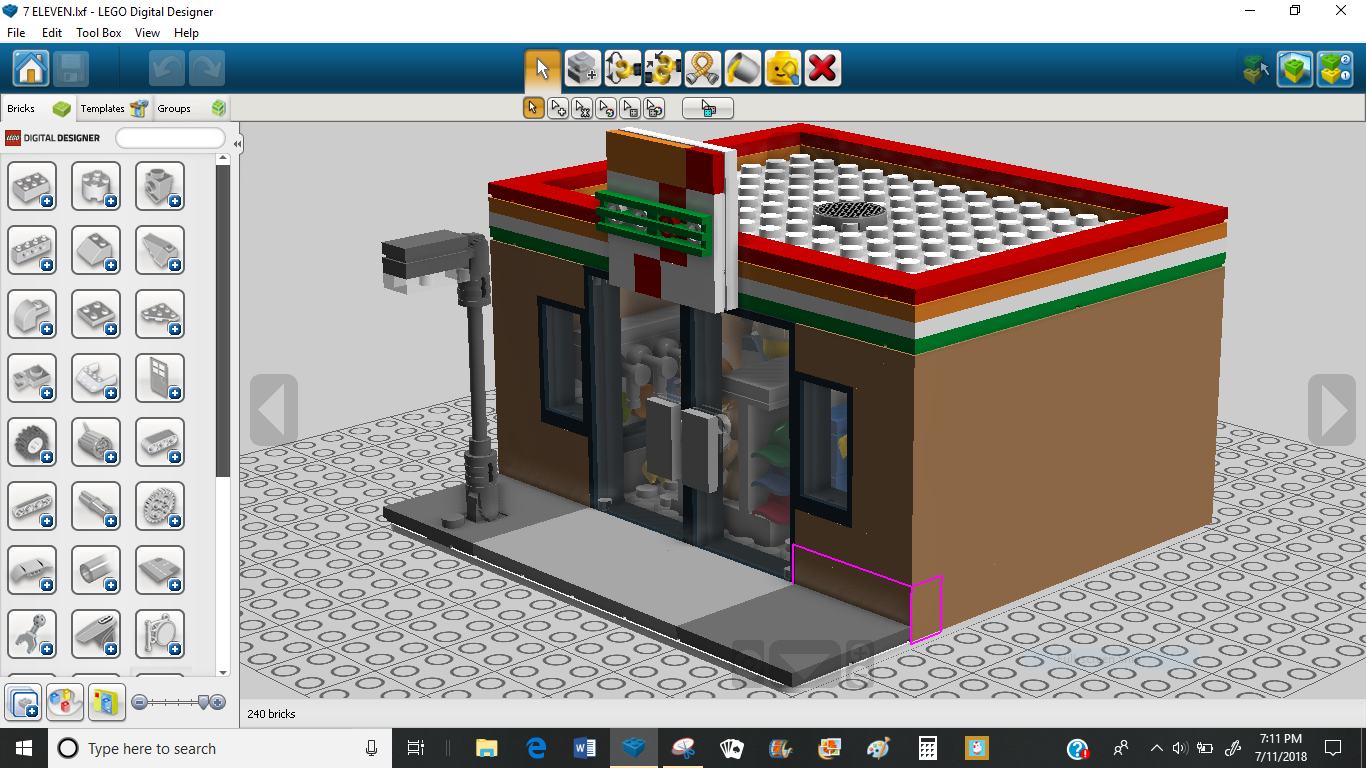Image resolution: width=1366 pixels, height=768 pixels.
Task: Select the red X Delete tool
Action: click(x=822, y=69)
